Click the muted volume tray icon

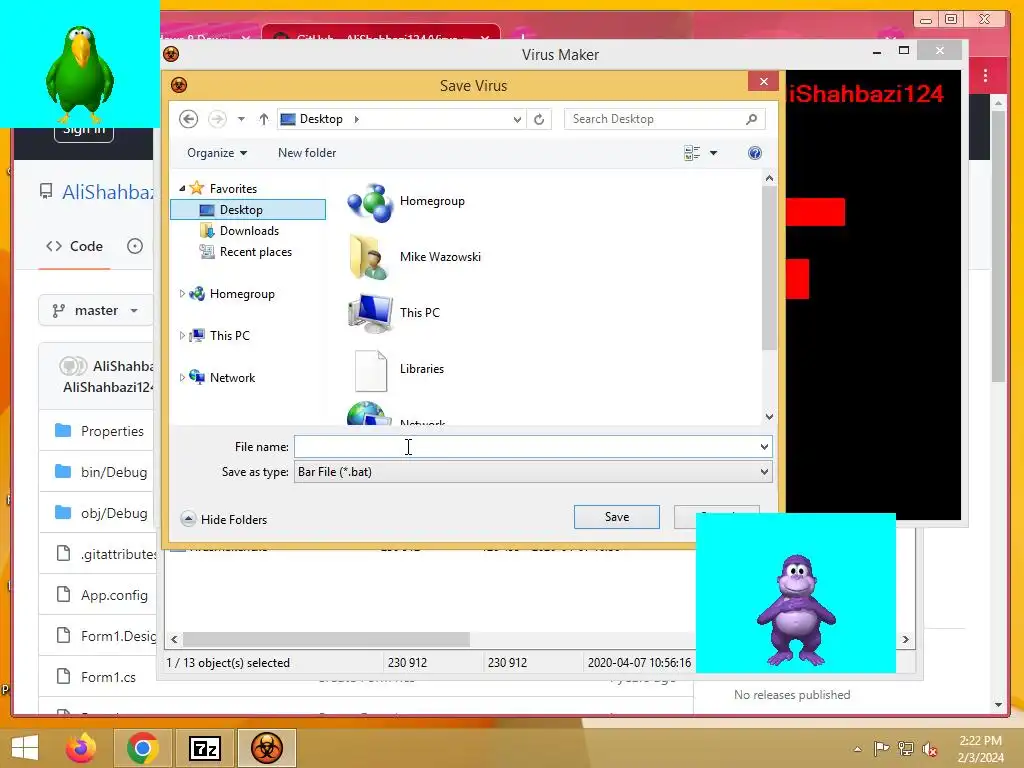pos(930,749)
